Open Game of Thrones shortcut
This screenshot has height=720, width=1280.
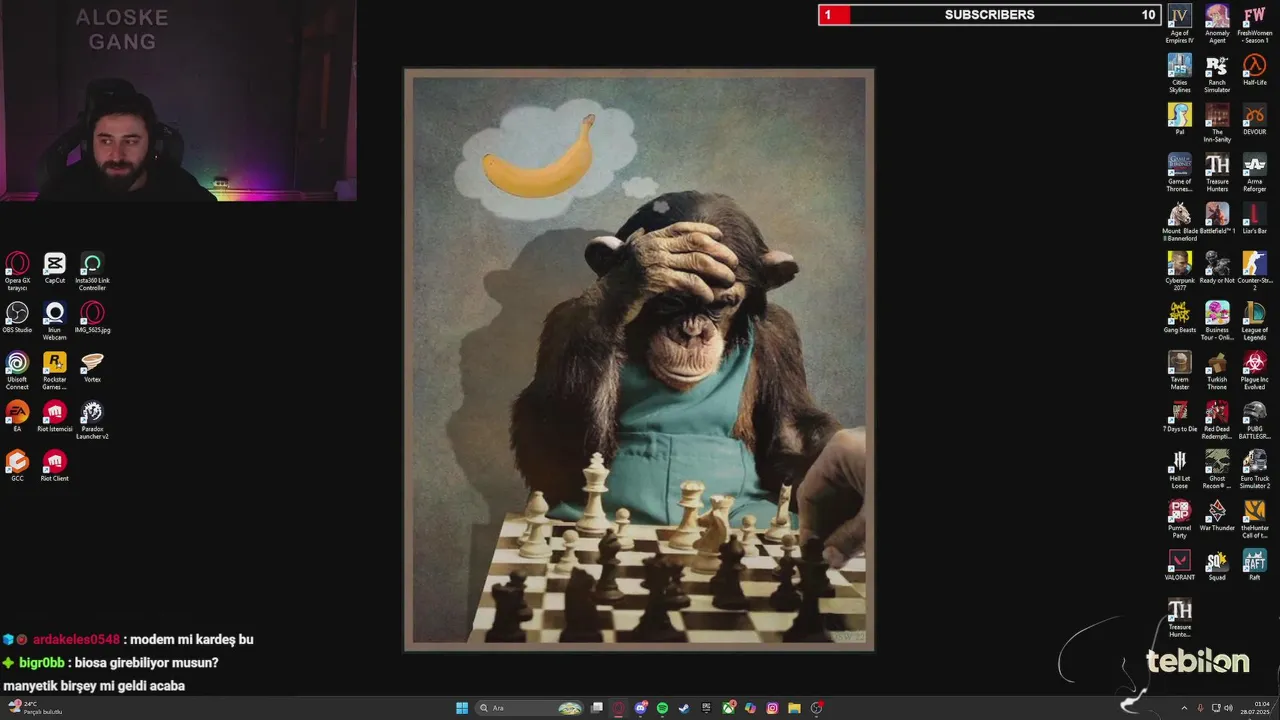pos(1180,172)
